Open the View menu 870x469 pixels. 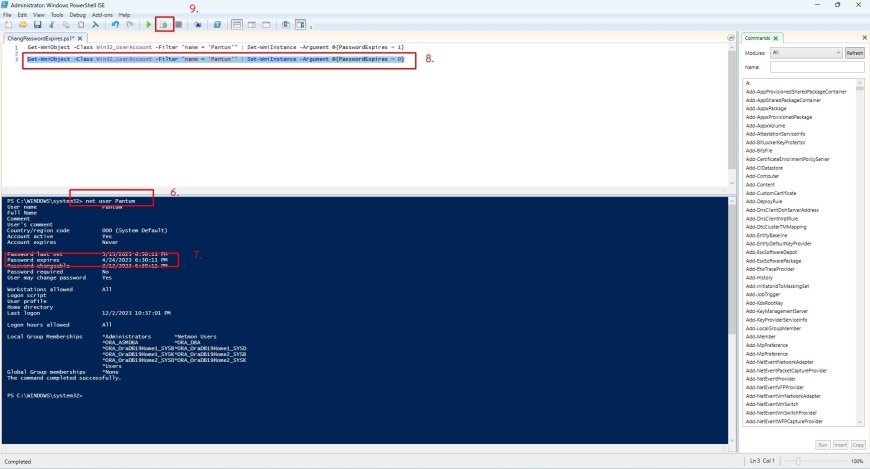(x=39, y=15)
